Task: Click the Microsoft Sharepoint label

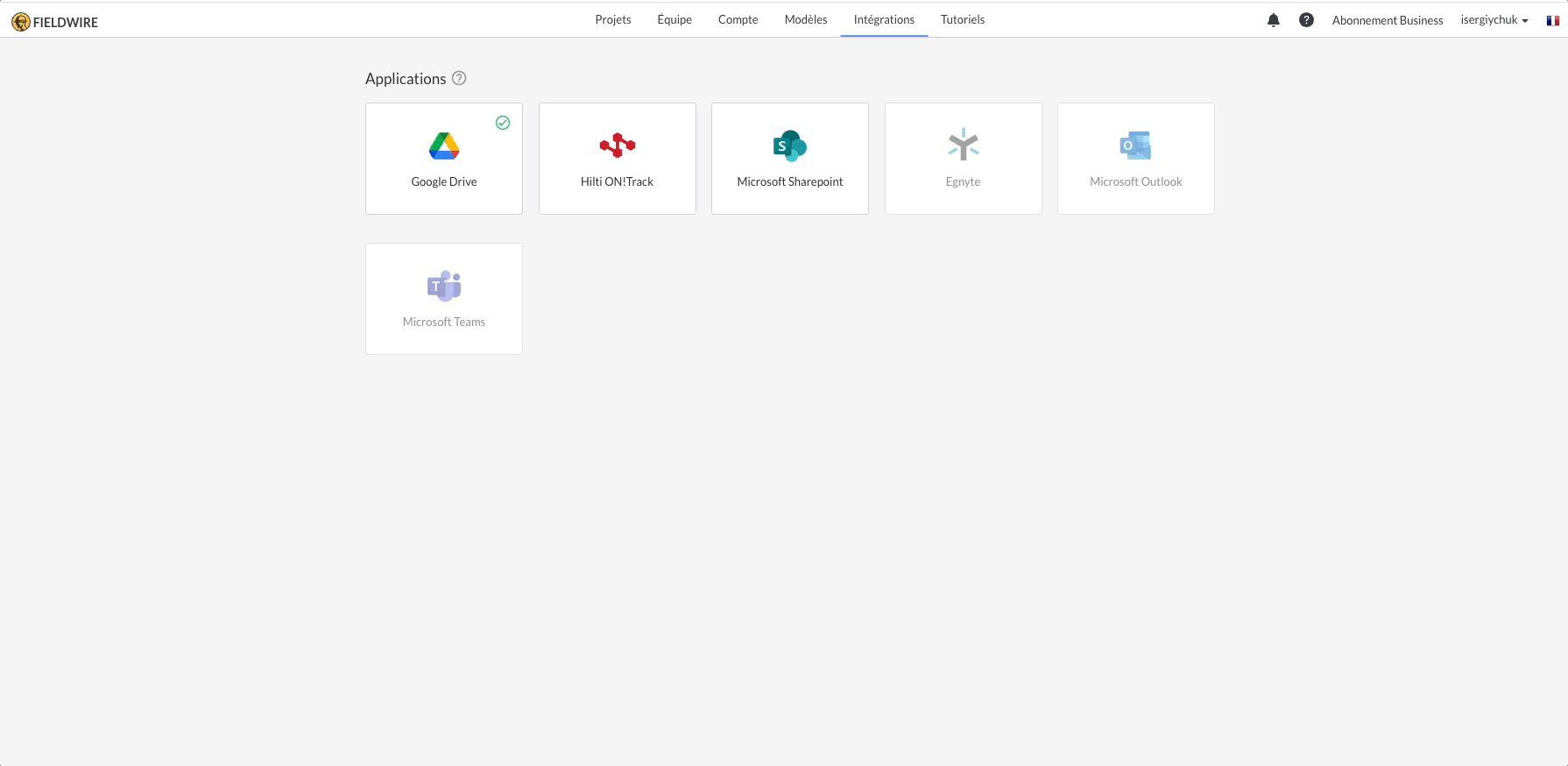Action: click(x=790, y=181)
